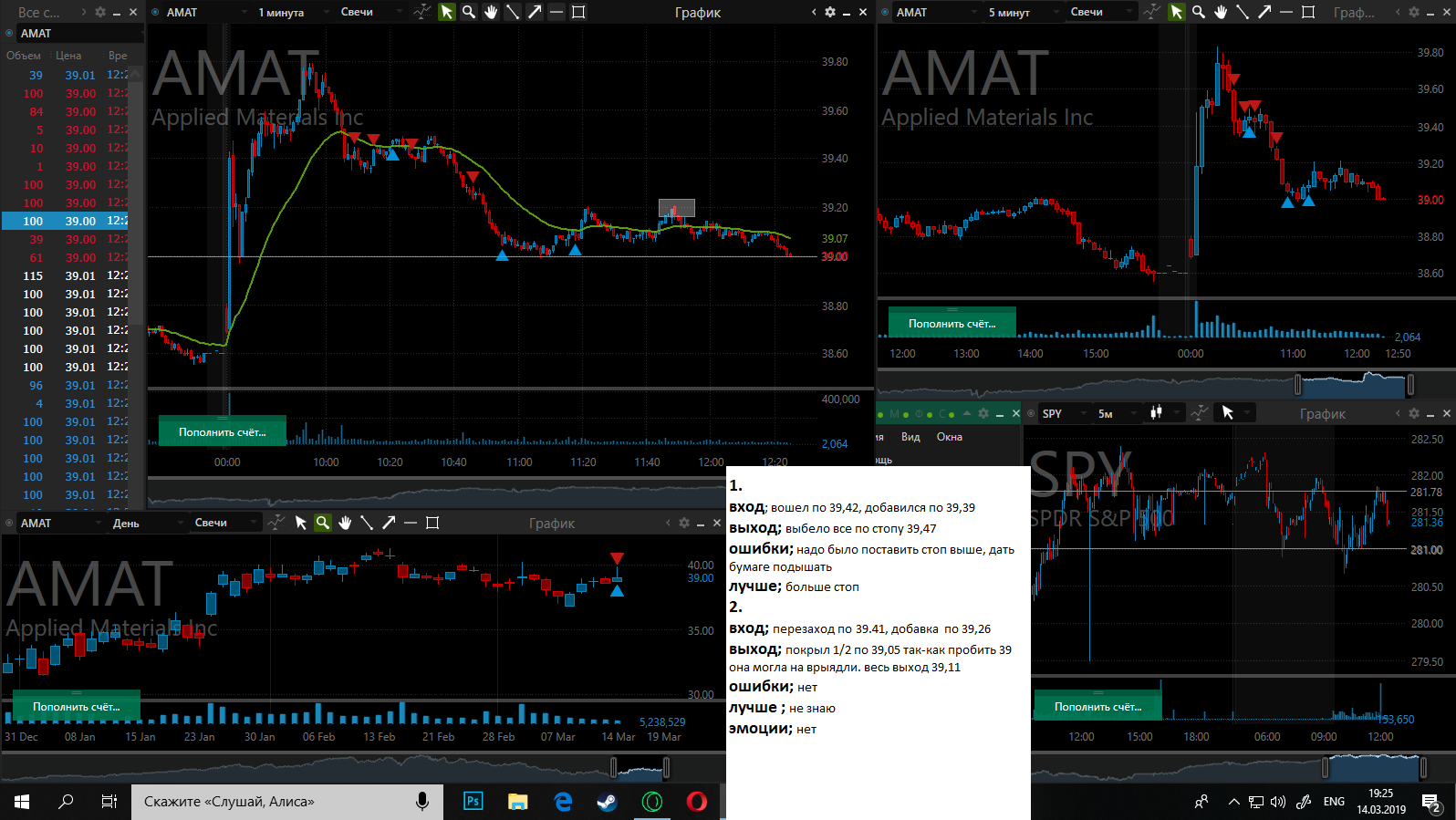Screen dimensions: 1456x820
Task: Click 'Пополнить счёт...' in SPY chart
Action: 1098,706
